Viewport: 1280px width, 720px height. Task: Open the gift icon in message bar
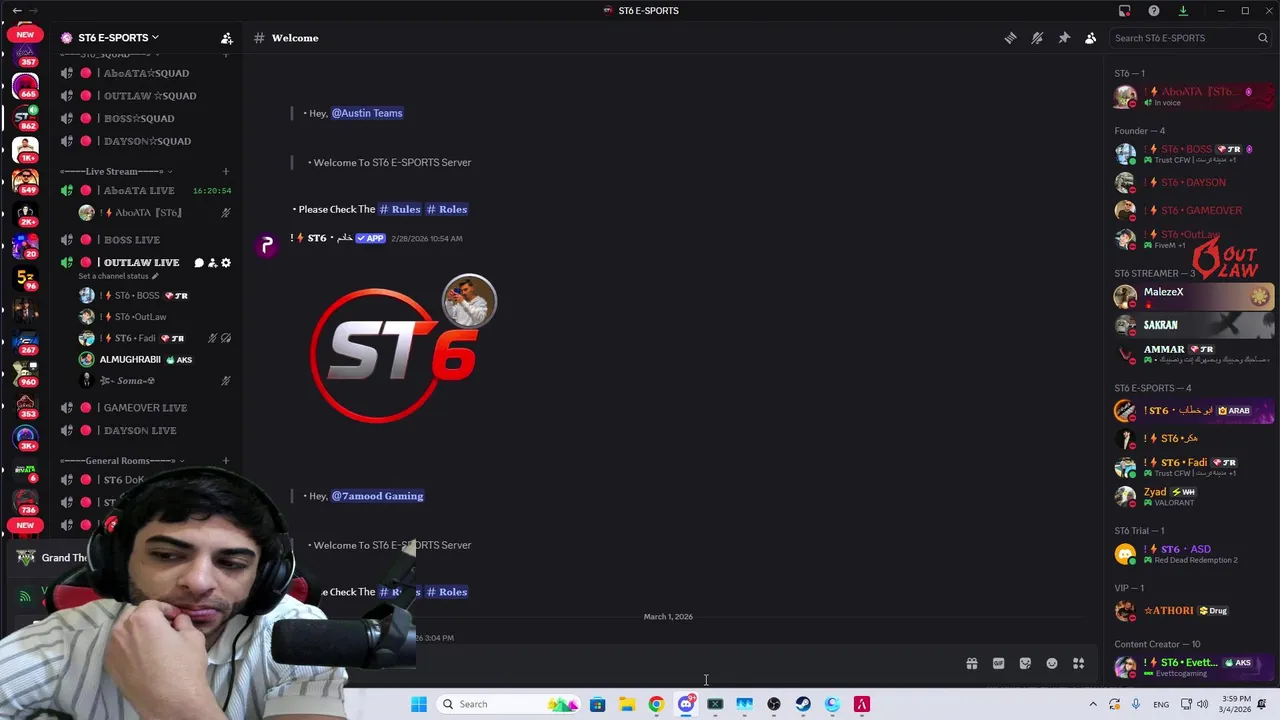click(971, 663)
